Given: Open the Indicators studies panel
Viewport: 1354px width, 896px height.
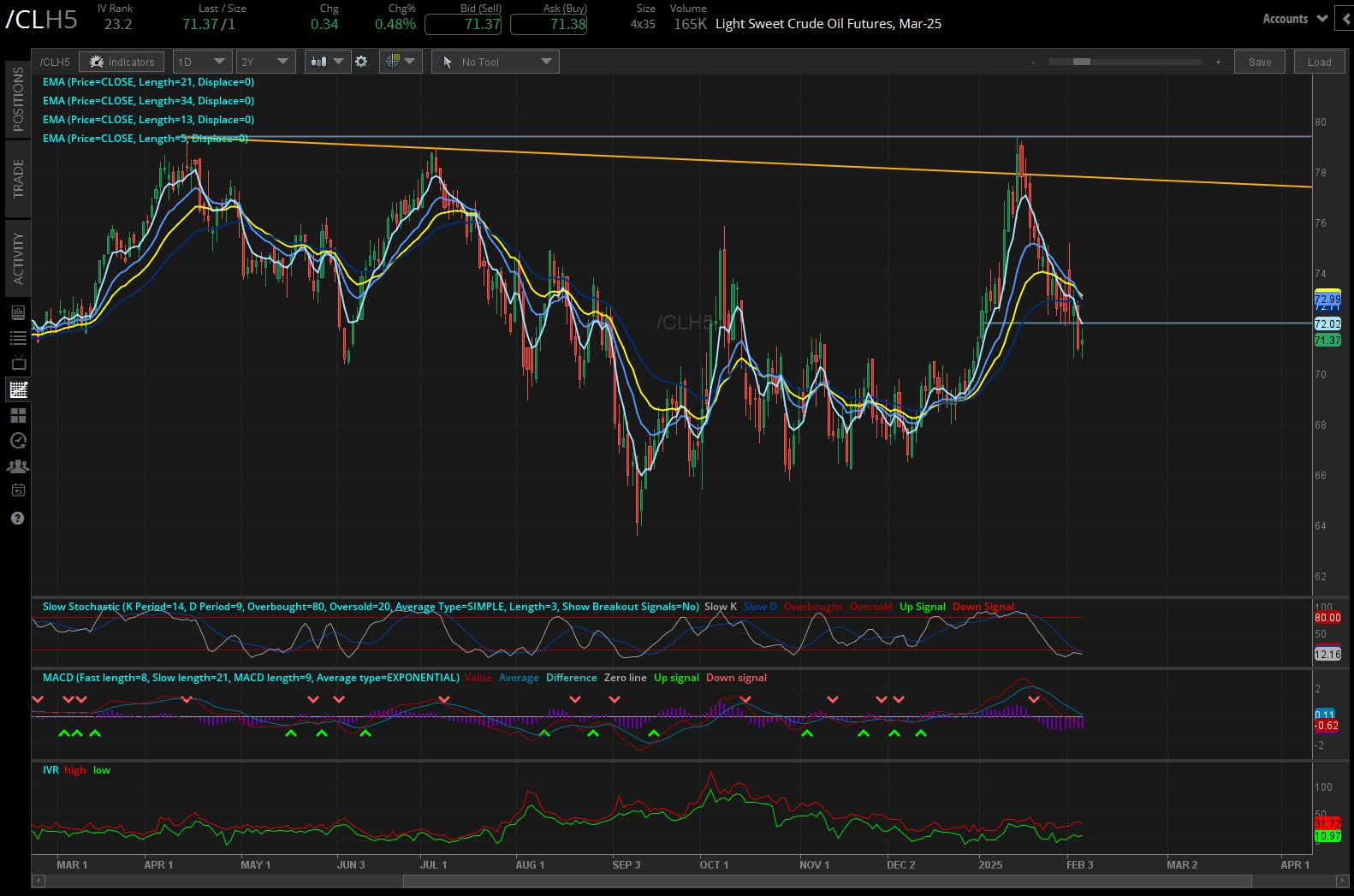Looking at the screenshot, I should tap(122, 62).
